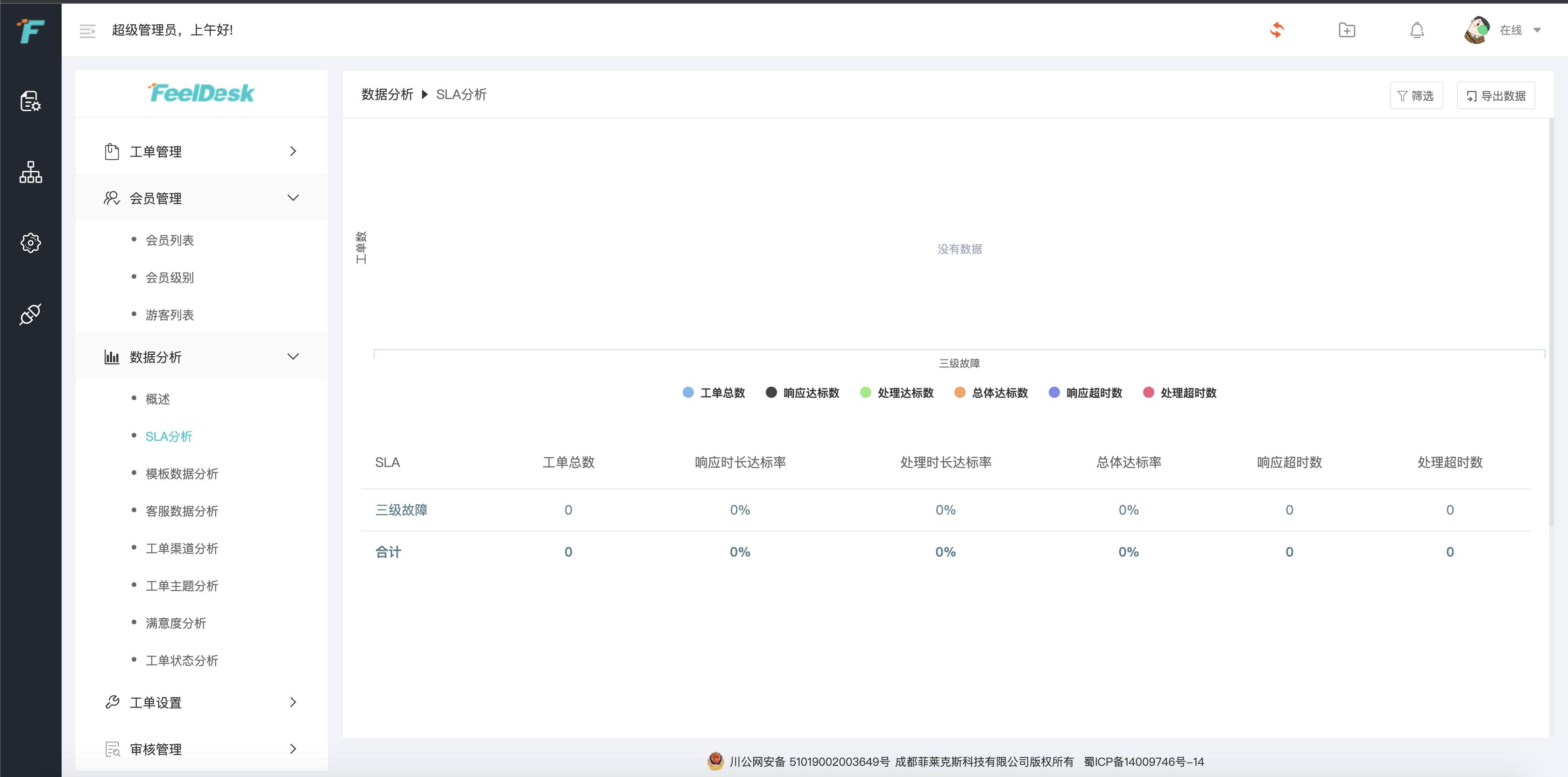Open the plugin/integration icon in dark sidebar
The height and width of the screenshot is (777, 1568).
pos(30,313)
